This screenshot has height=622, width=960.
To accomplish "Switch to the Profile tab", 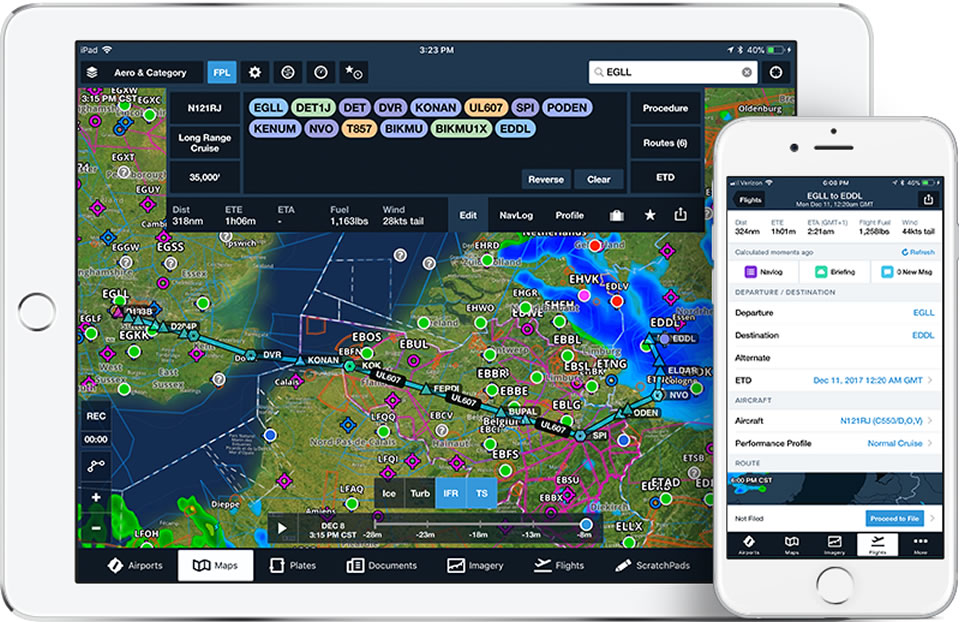I will (x=569, y=215).
